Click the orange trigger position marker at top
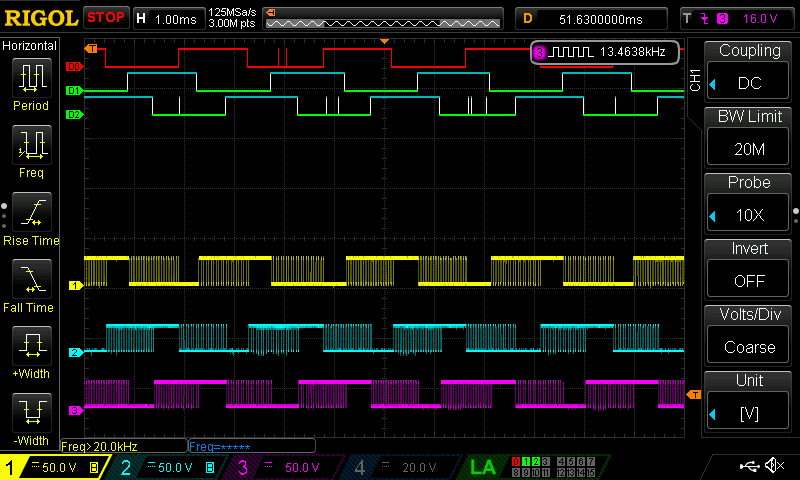Screen dimensions: 800x480 [385, 41]
